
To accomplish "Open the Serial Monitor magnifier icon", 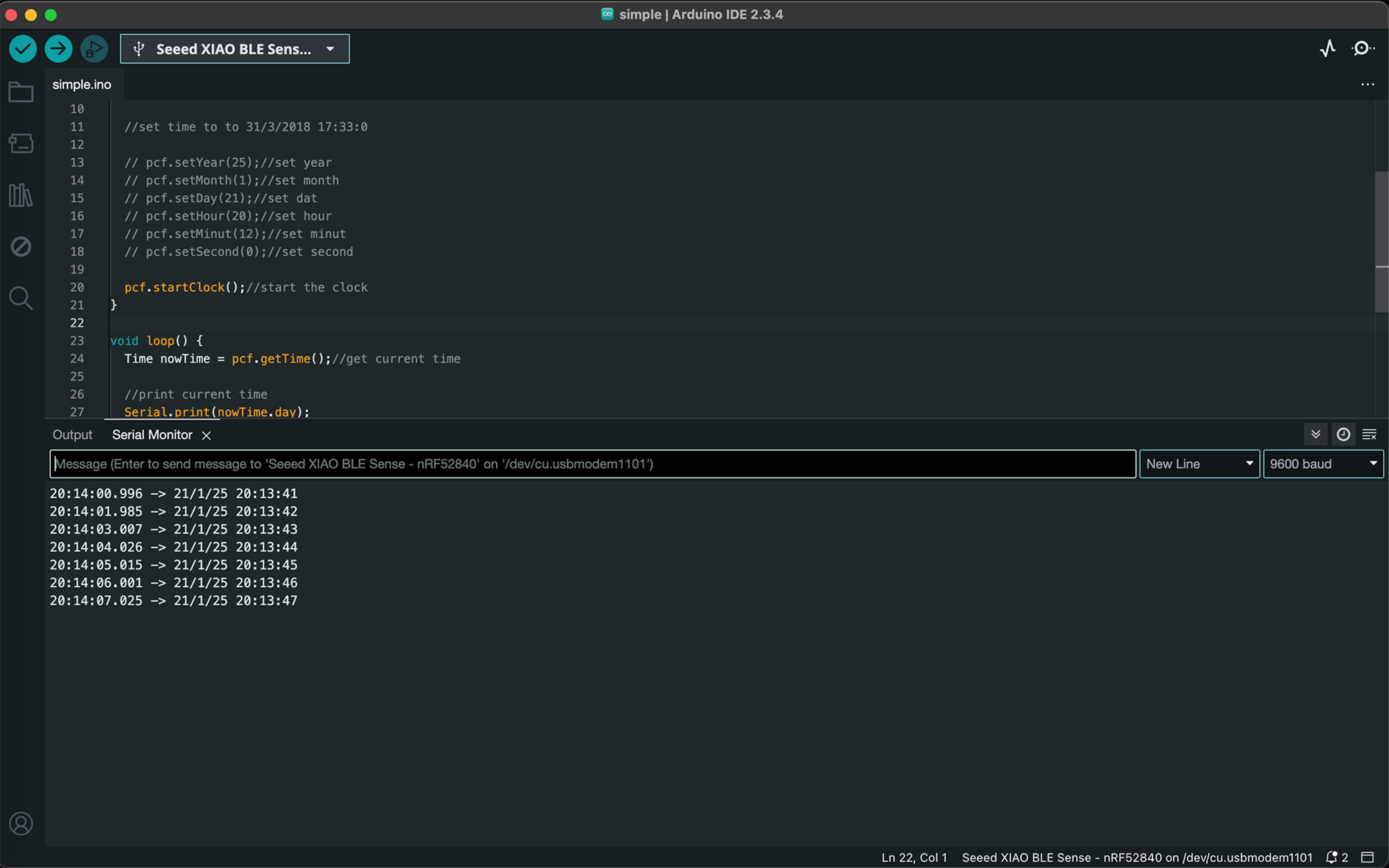I will (1363, 49).
